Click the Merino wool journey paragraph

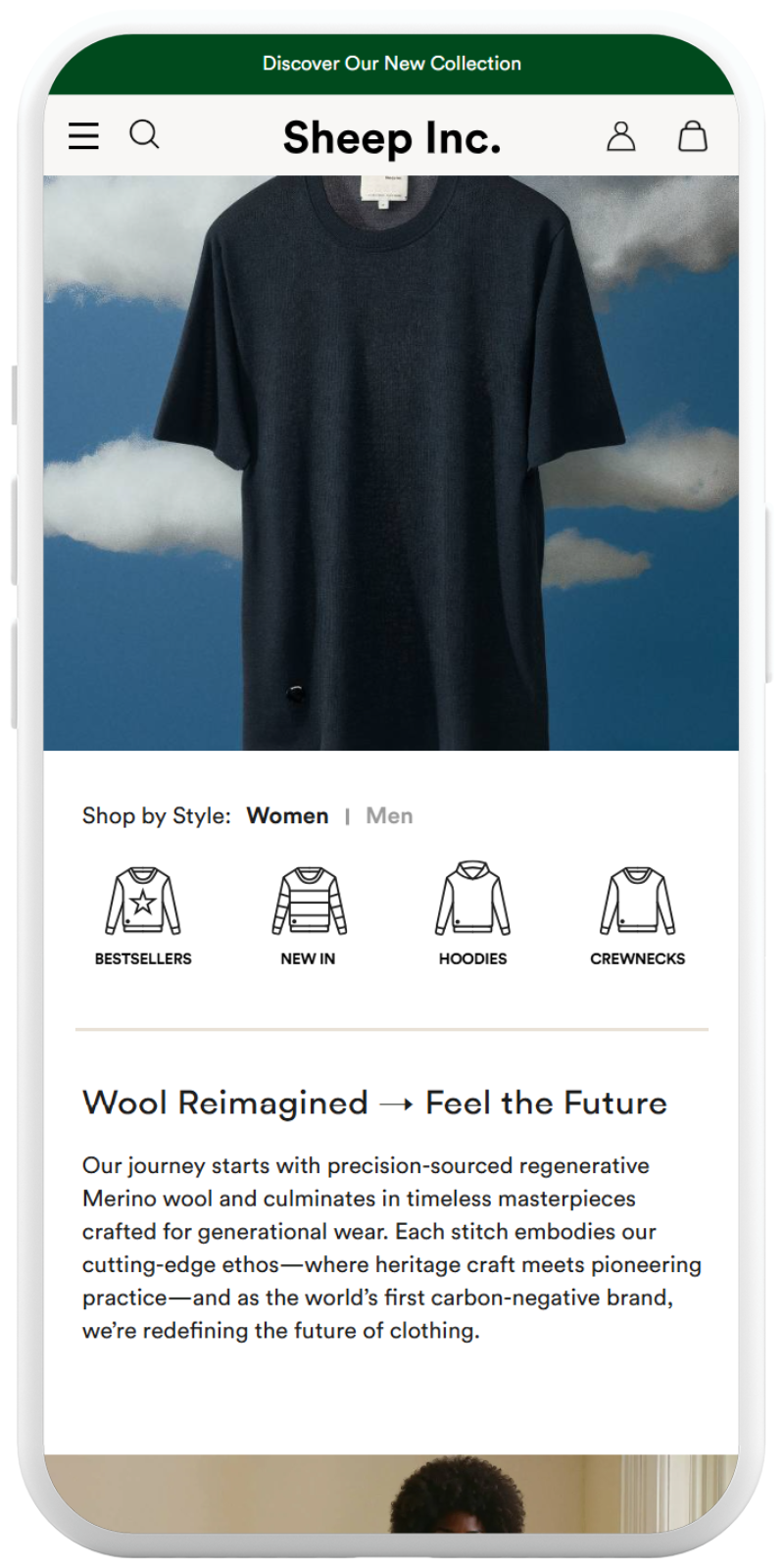[x=392, y=1248]
